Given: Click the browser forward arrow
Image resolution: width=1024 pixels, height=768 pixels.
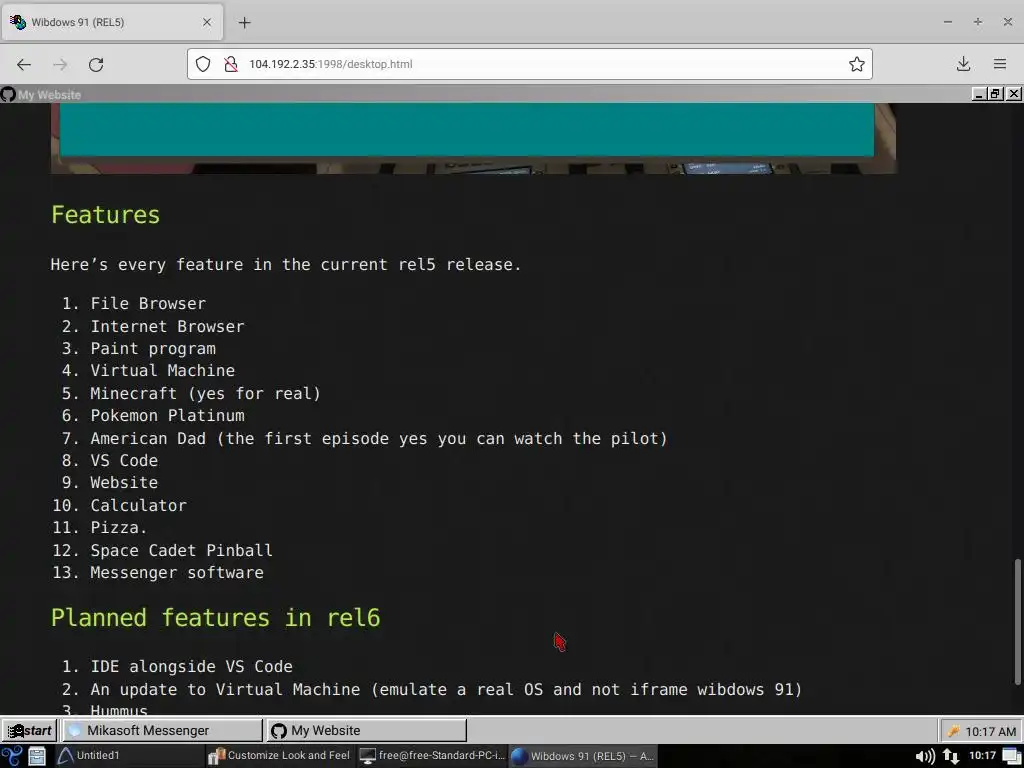Looking at the screenshot, I should click(60, 64).
